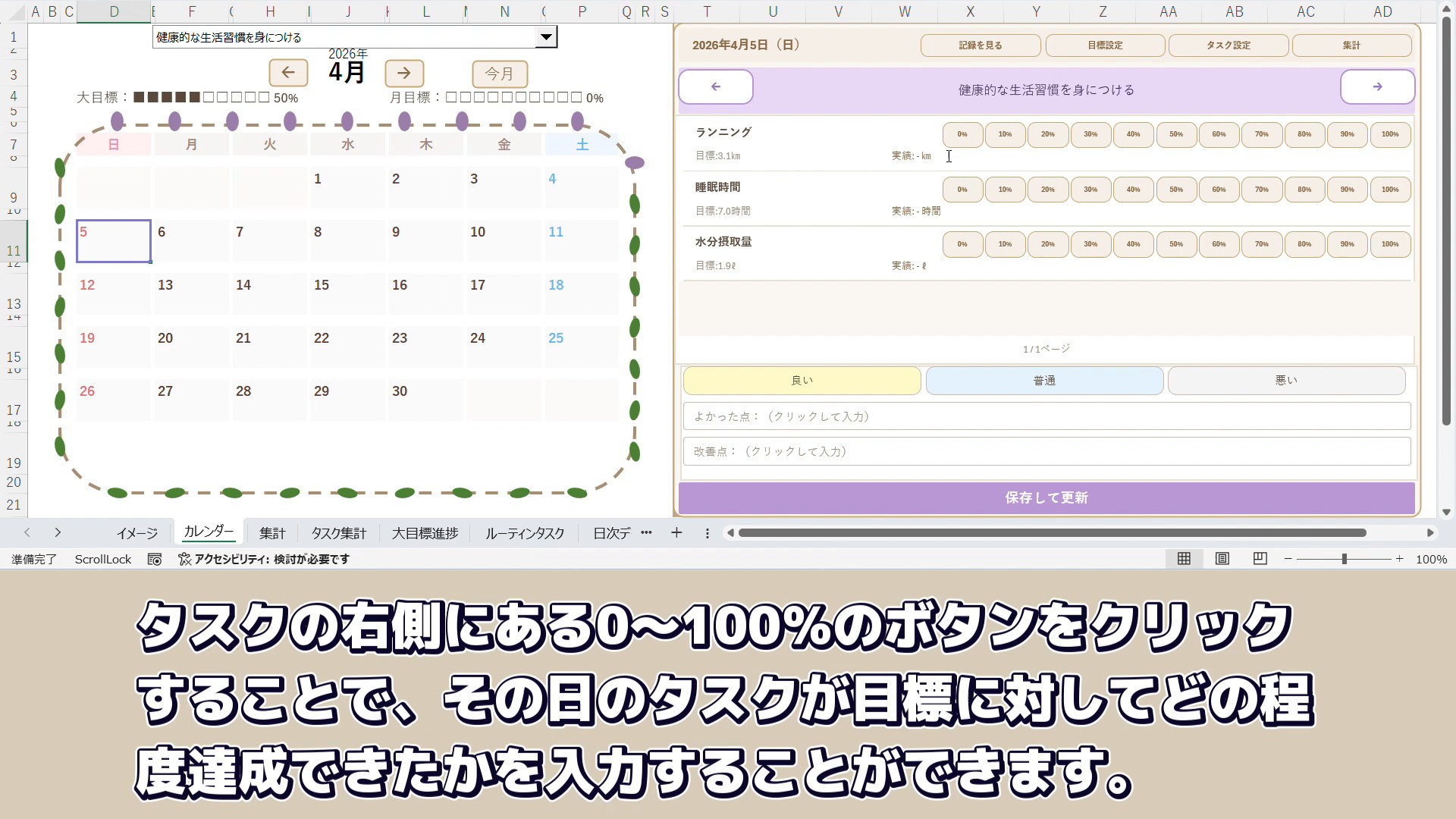Switch to the 集計 sheet tab

[x=272, y=533]
